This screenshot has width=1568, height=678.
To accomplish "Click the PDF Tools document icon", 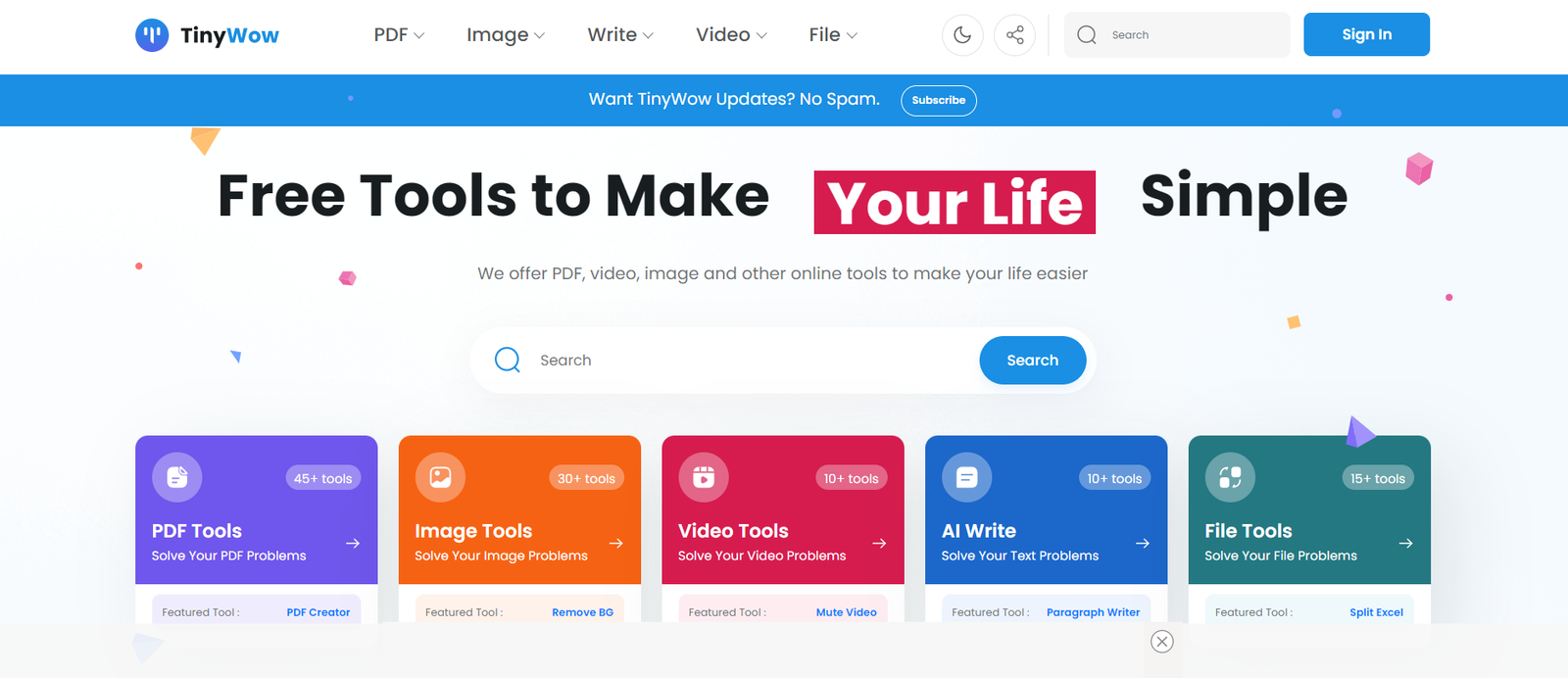I will pos(177,477).
